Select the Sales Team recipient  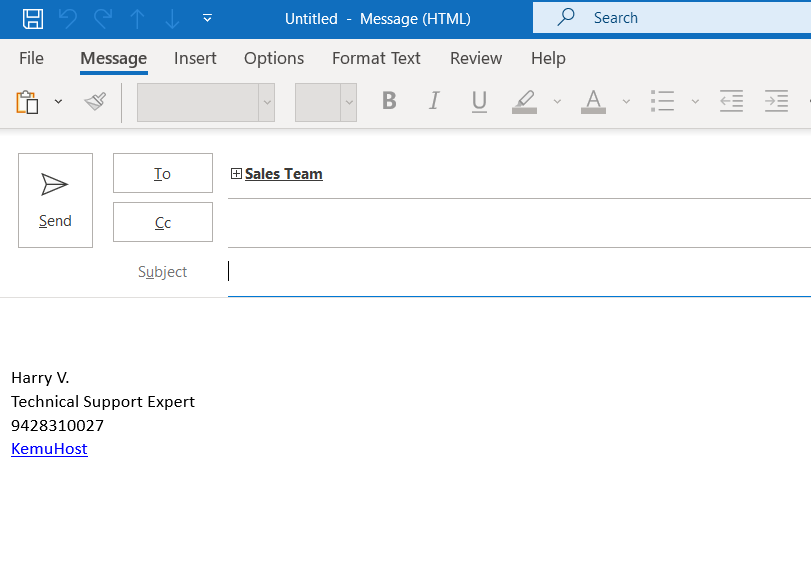283,174
